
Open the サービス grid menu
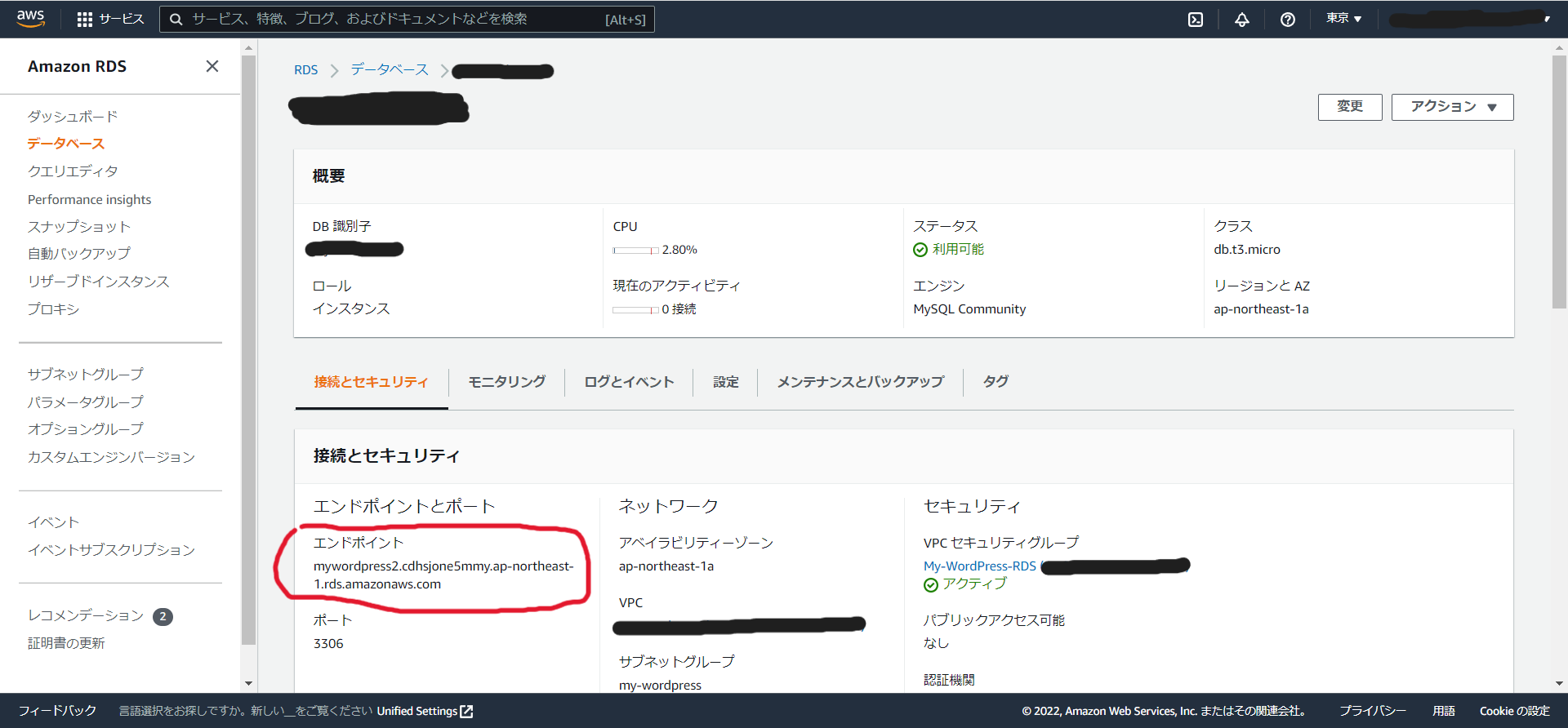(110, 19)
